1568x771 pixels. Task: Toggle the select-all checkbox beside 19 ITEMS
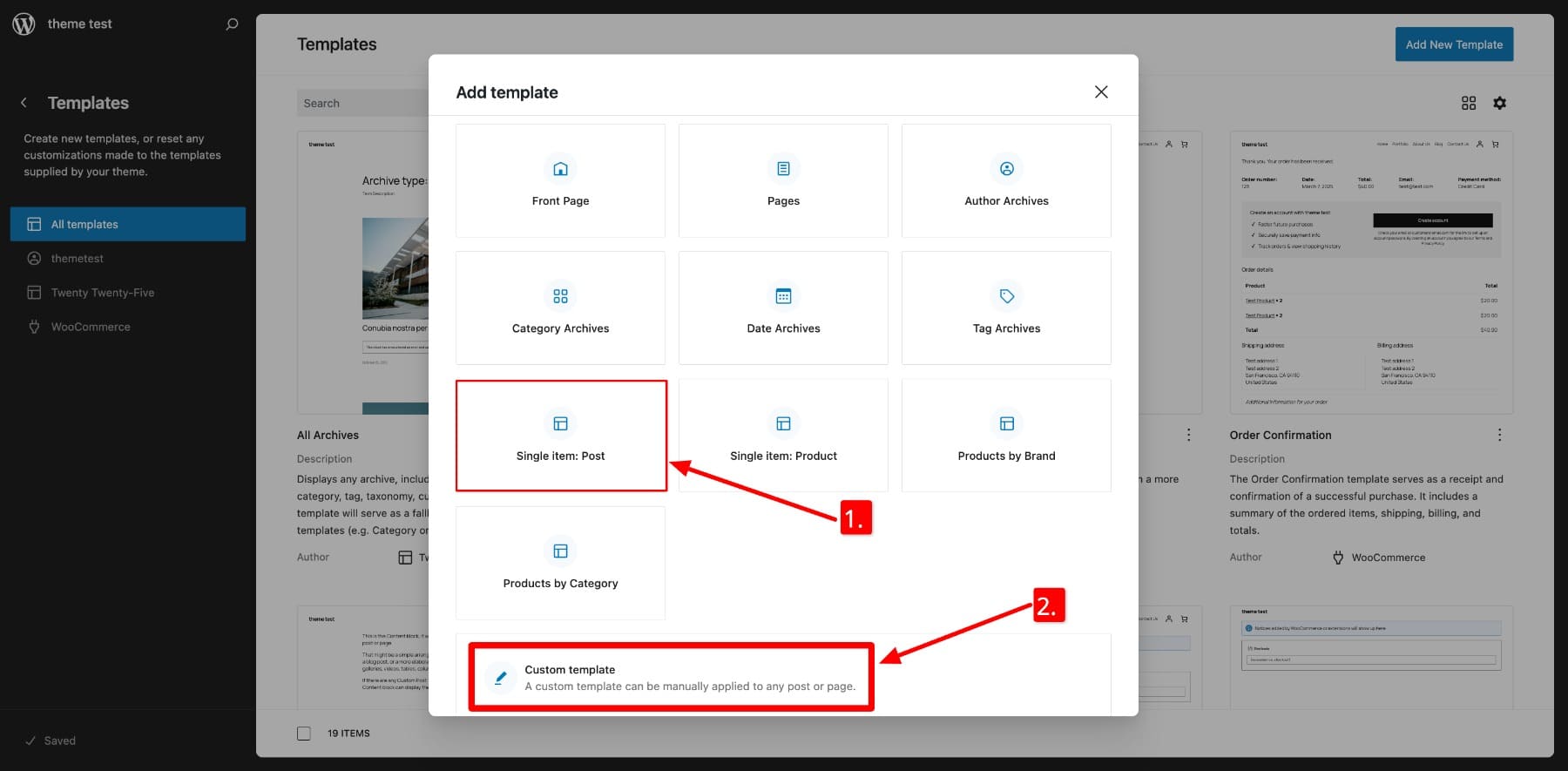click(304, 734)
